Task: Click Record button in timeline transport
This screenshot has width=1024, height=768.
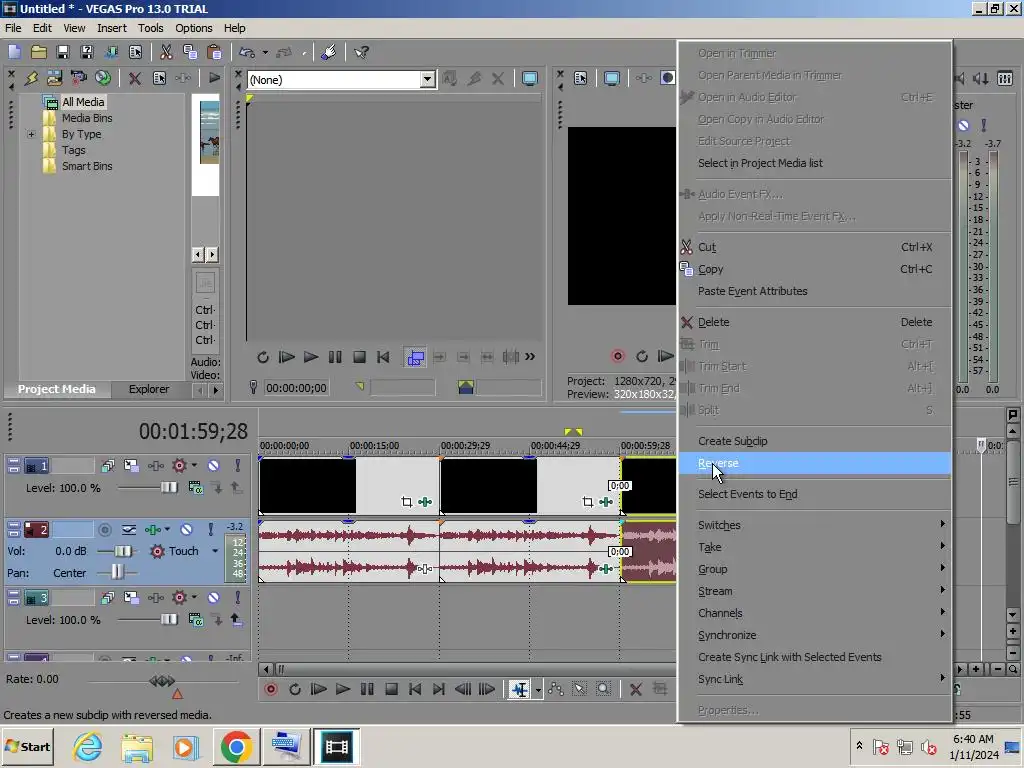Action: point(270,689)
